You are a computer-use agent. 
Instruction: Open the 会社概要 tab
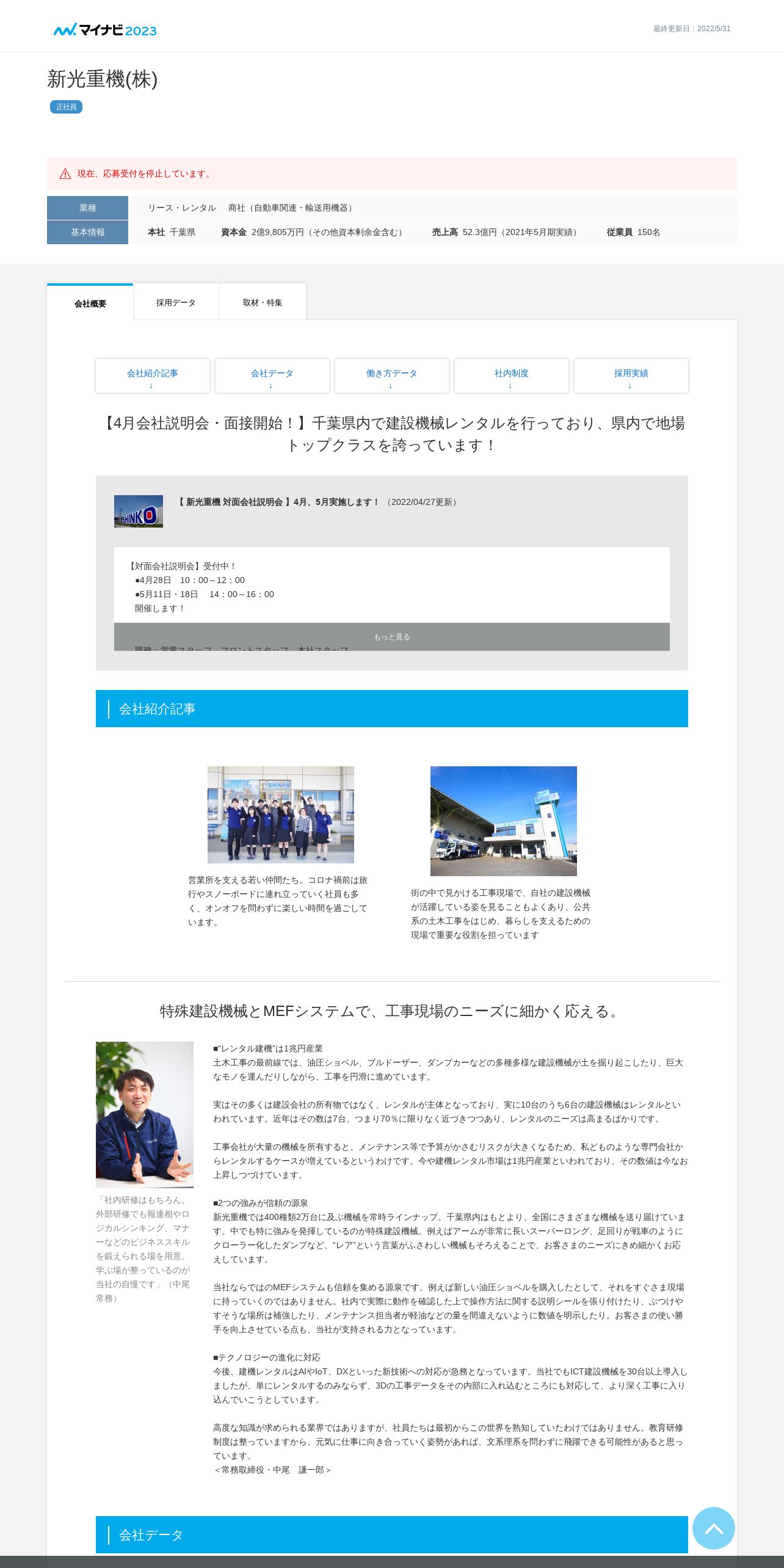coord(90,303)
